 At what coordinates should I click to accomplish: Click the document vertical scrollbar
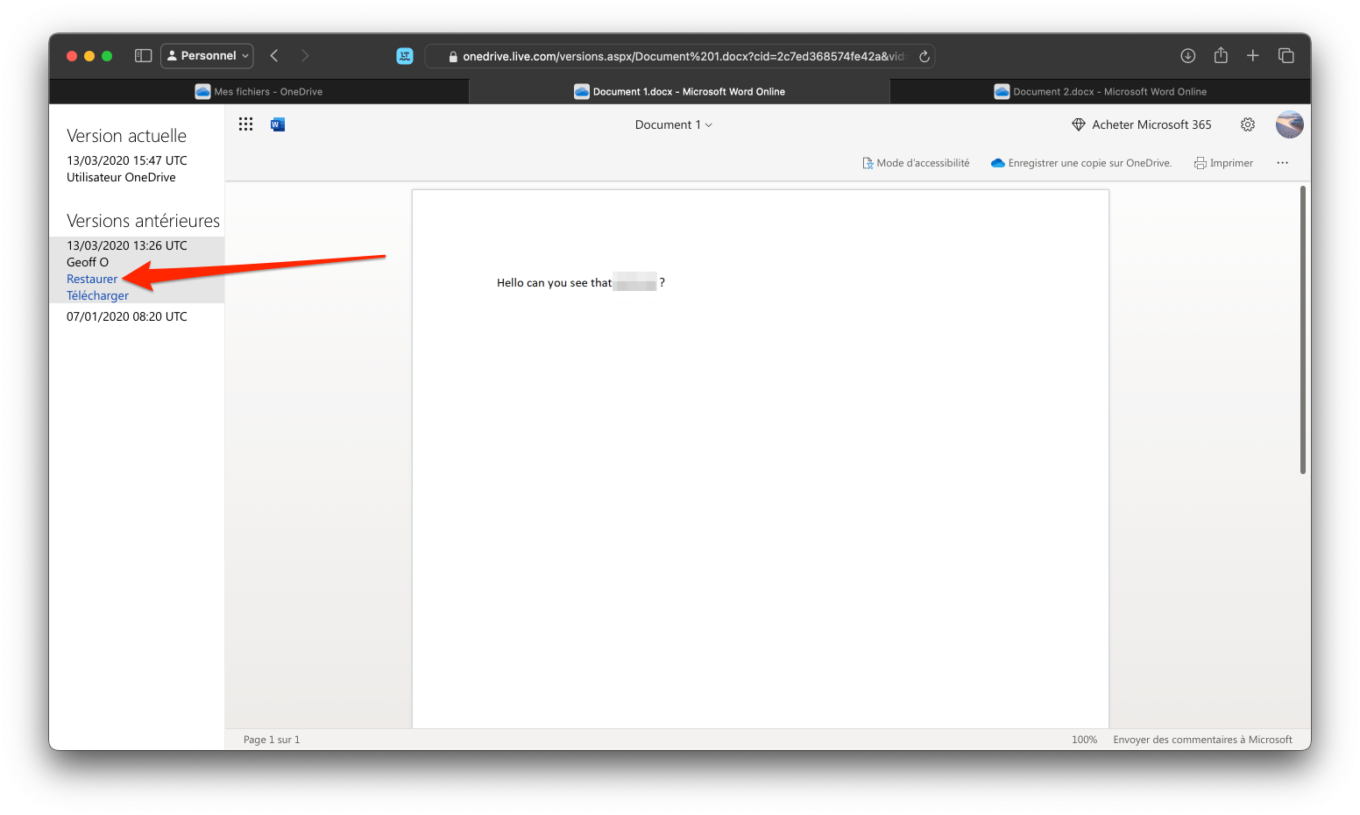click(x=1302, y=330)
